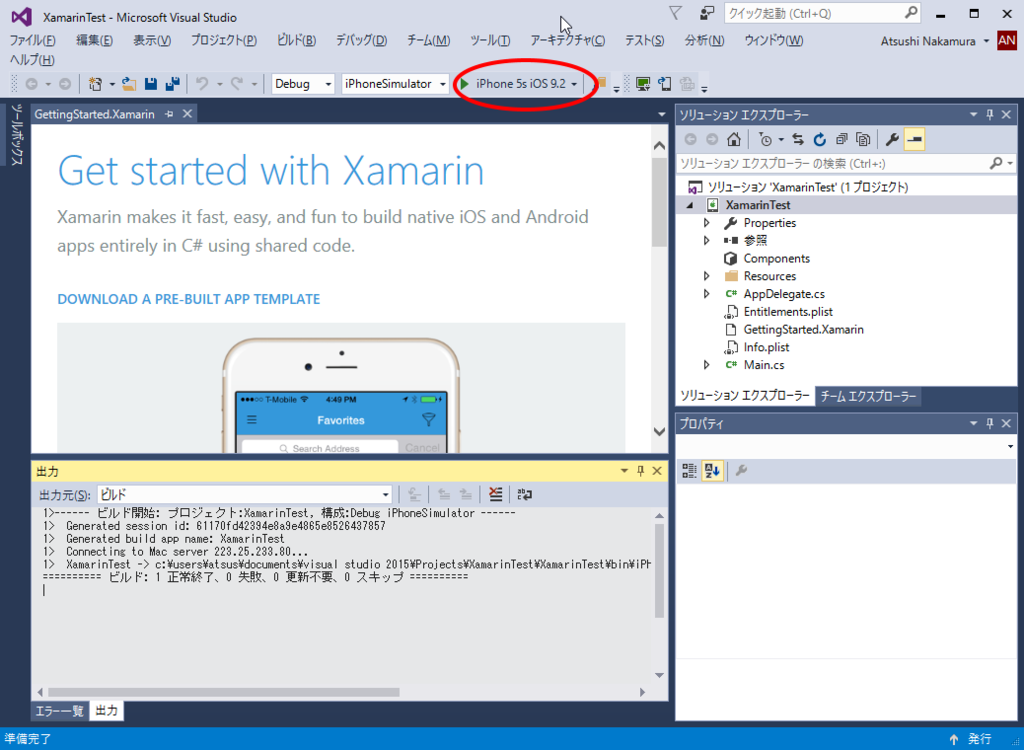1024x750 pixels.
Task: Click the Pending Changes Filter clock icon
Action: (x=765, y=139)
